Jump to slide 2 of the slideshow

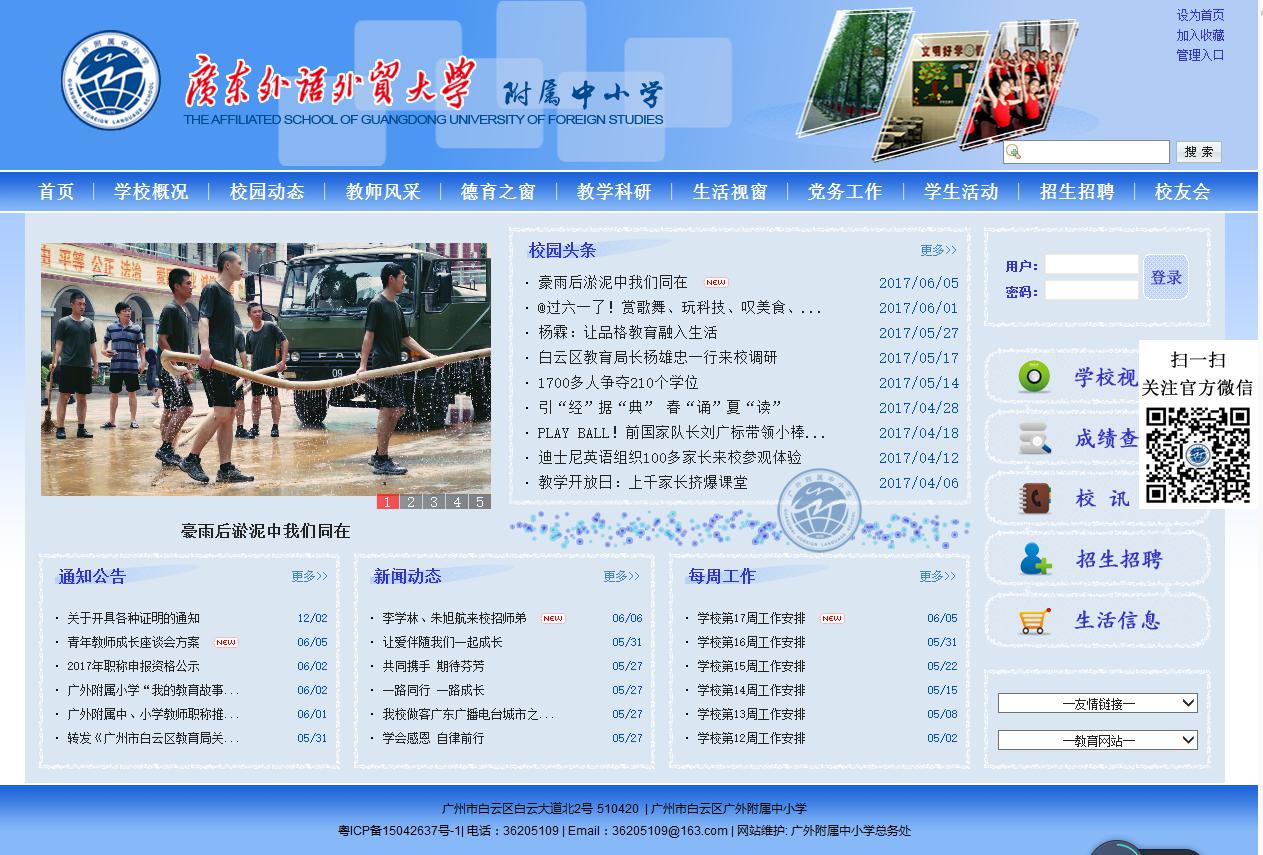tap(411, 502)
